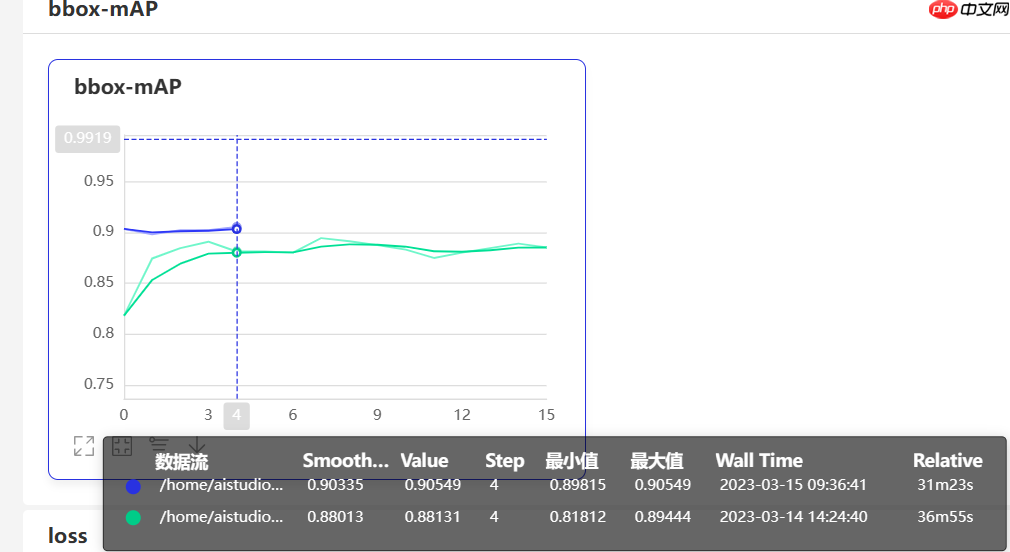The height and width of the screenshot is (552, 1010).
Task: Click the Smooth... column header
Action: click(346, 461)
